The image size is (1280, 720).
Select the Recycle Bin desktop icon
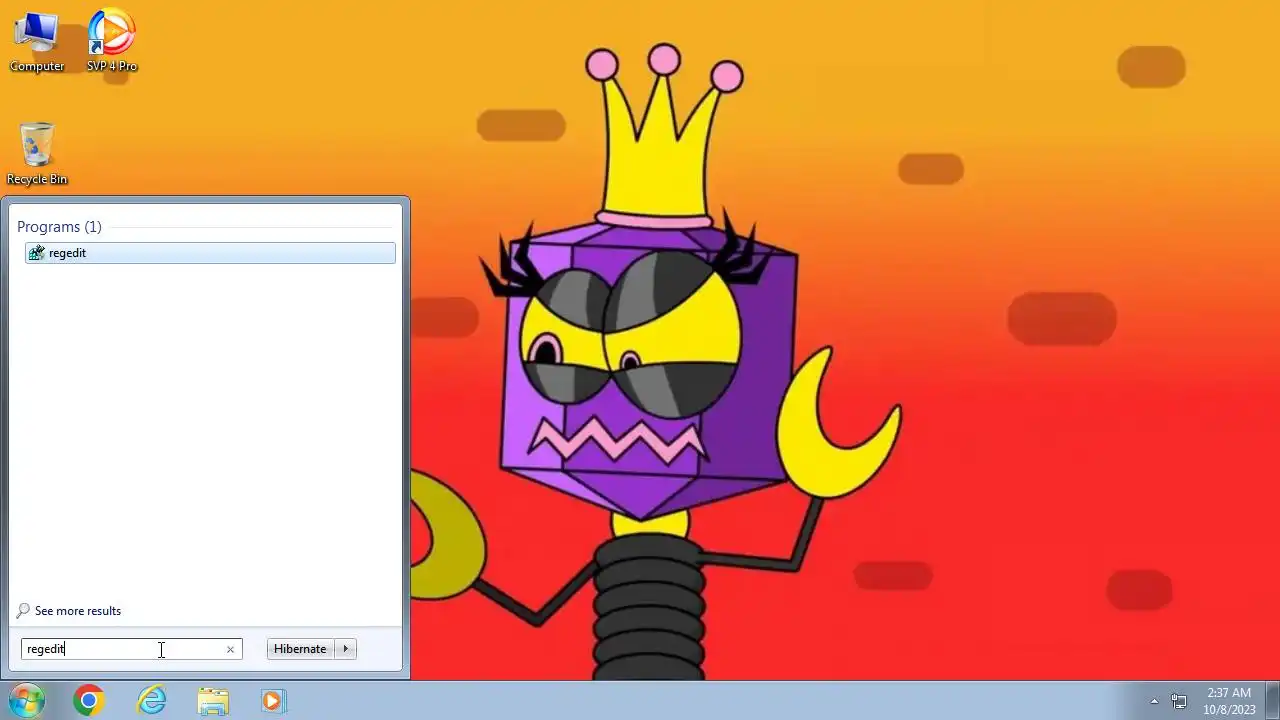pyautogui.click(x=37, y=154)
